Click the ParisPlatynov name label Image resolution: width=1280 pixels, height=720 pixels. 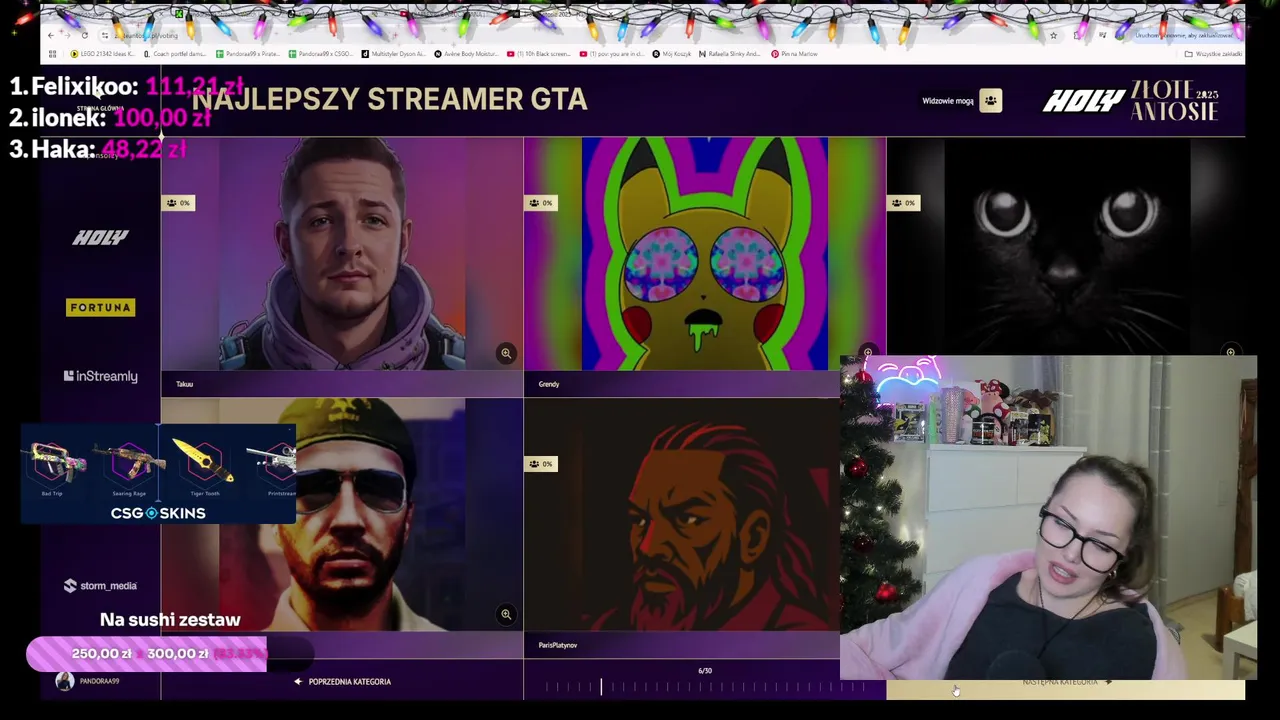[x=557, y=645]
